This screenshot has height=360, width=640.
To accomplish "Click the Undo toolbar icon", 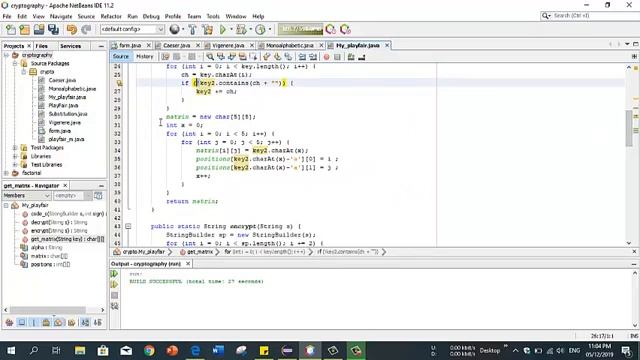I will 72,29.
